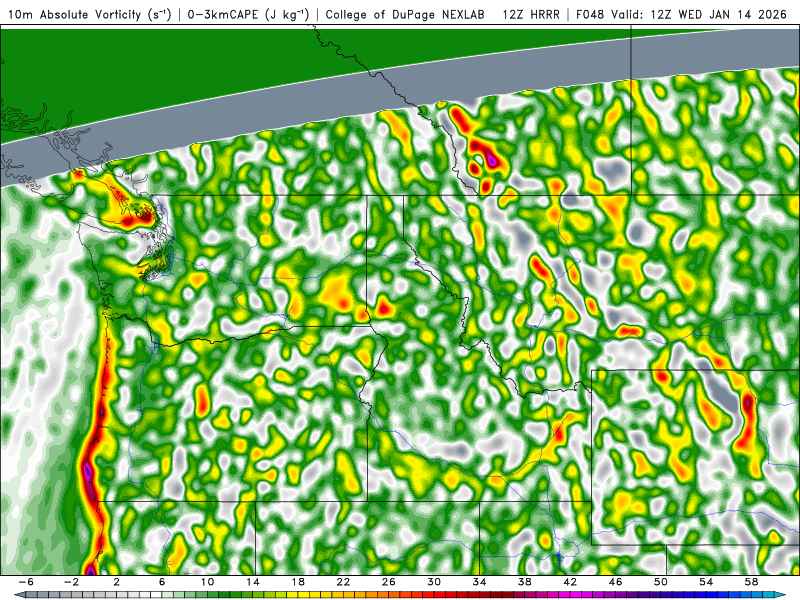This screenshot has height=600, width=800.
Task: Click 'College of DuPage NEXLAB' text
Action: [405, 15]
